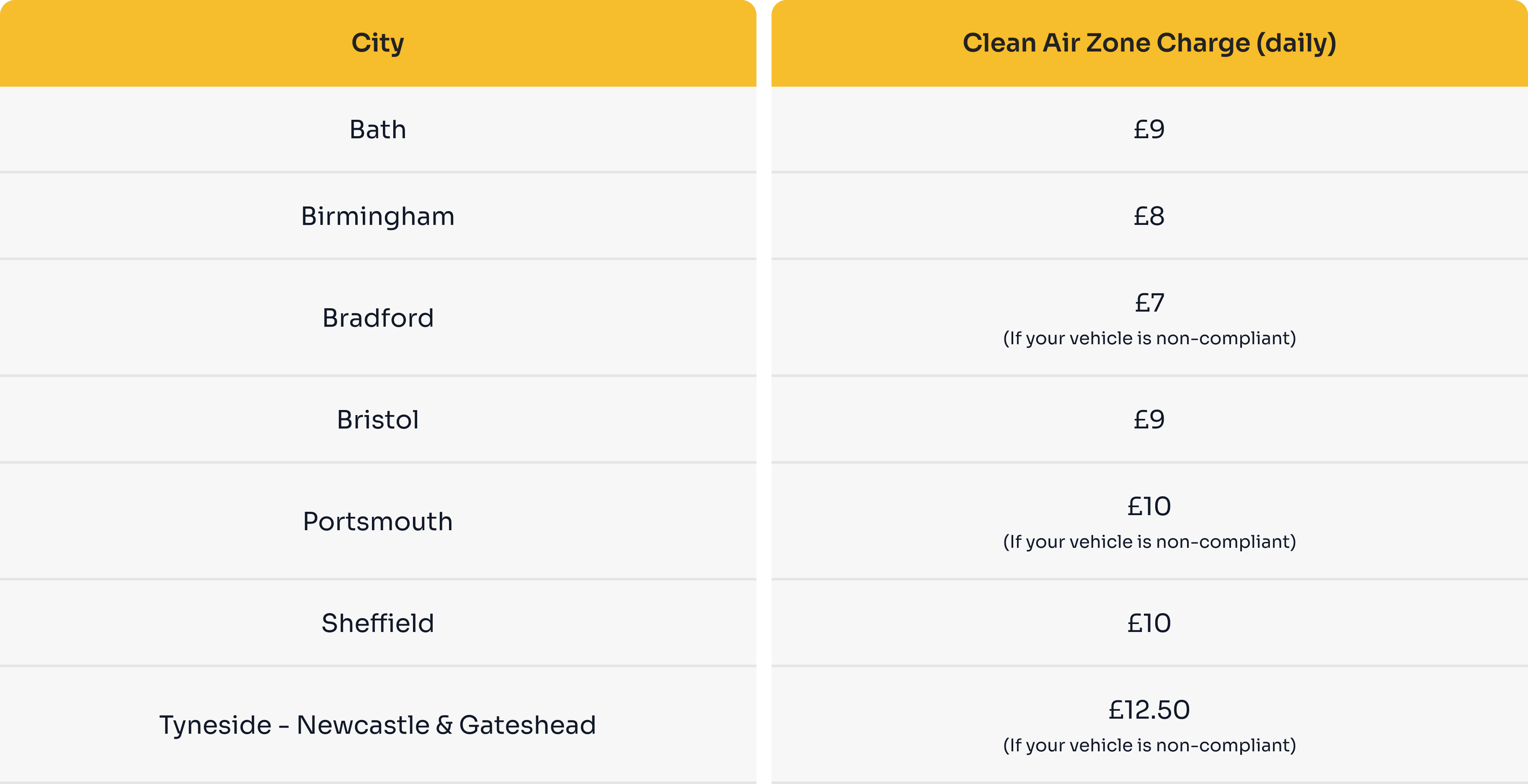Click the Bradford city name
The height and width of the screenshot is (784, 1528).
pyautogui.click(x=378, y=318)
